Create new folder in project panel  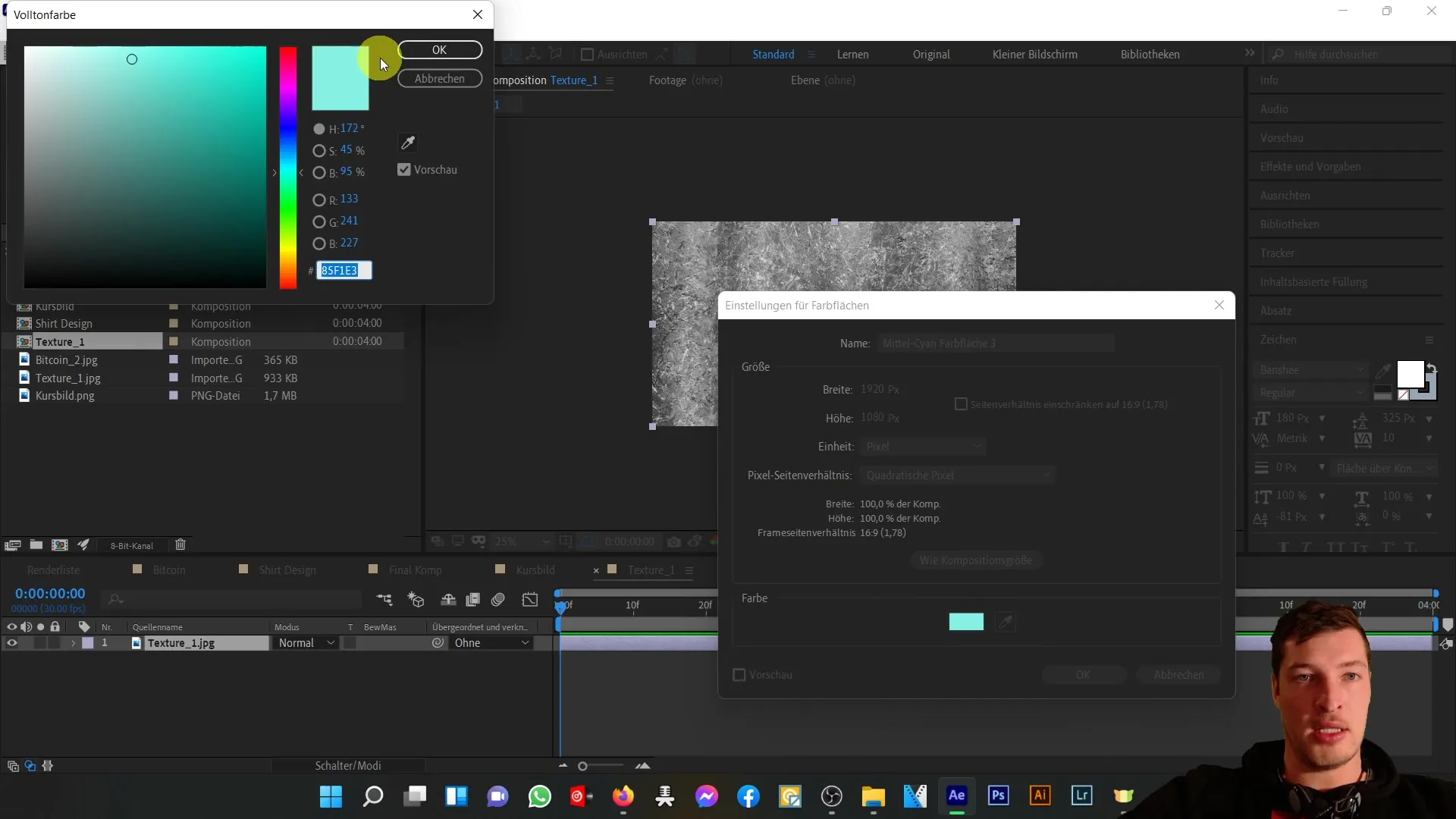[36, 544]
